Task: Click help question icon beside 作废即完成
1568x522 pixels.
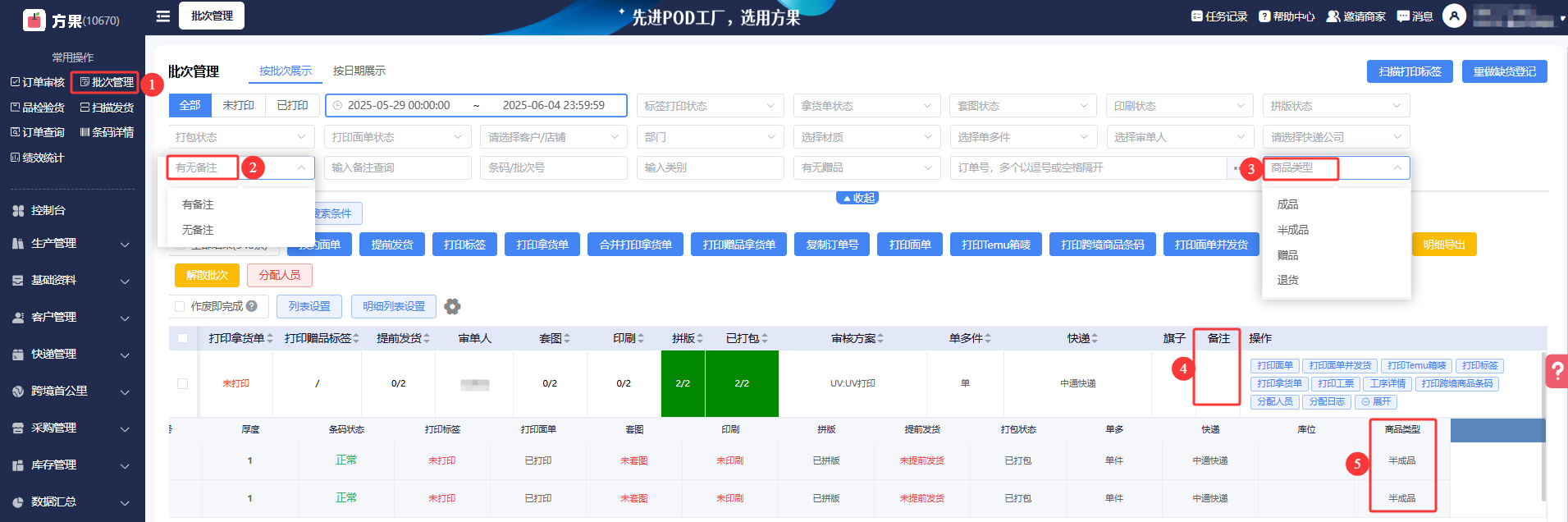Action: (x=252, y=306)
